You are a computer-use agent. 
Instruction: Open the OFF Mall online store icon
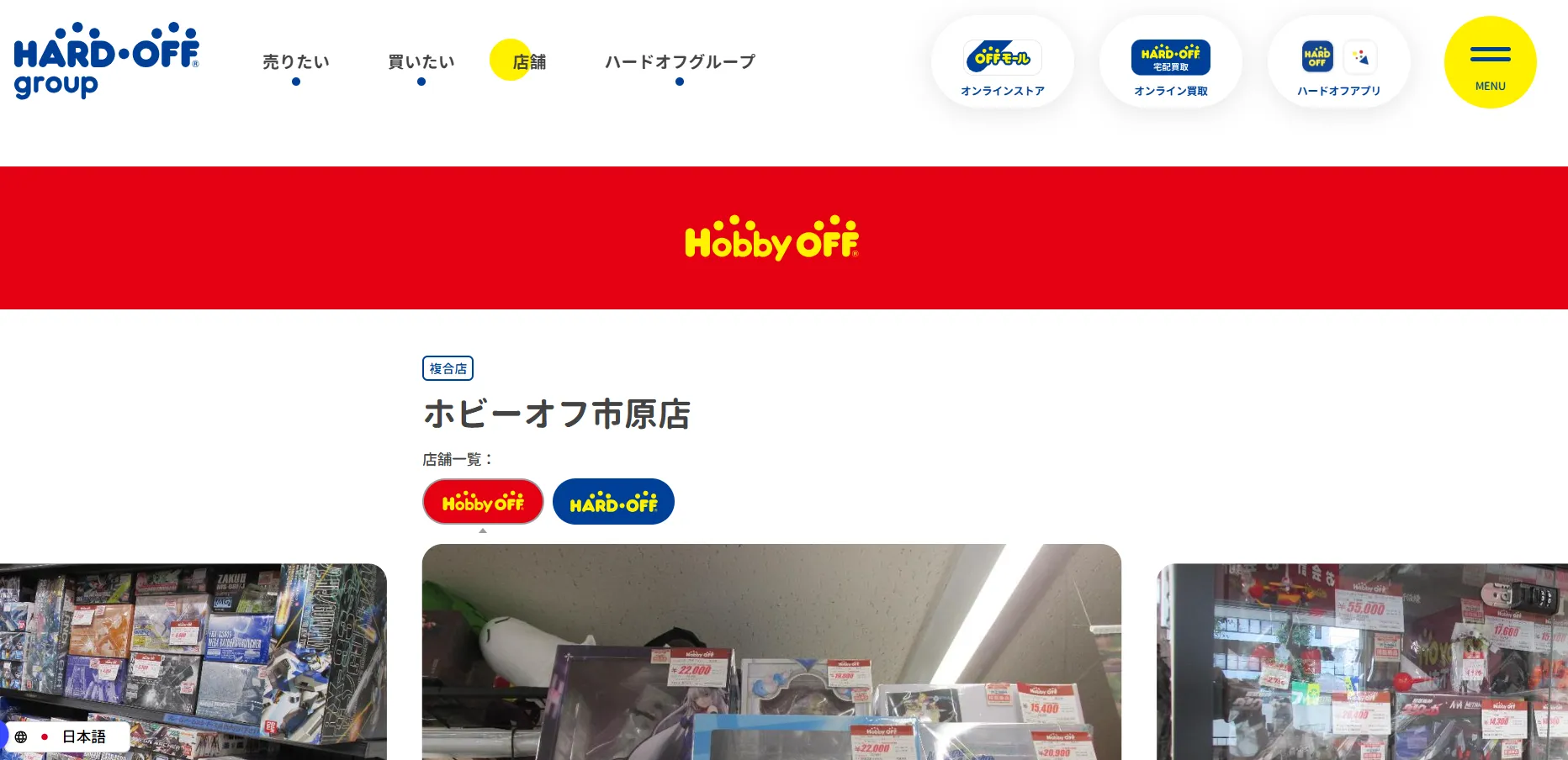click(1003, 58)
